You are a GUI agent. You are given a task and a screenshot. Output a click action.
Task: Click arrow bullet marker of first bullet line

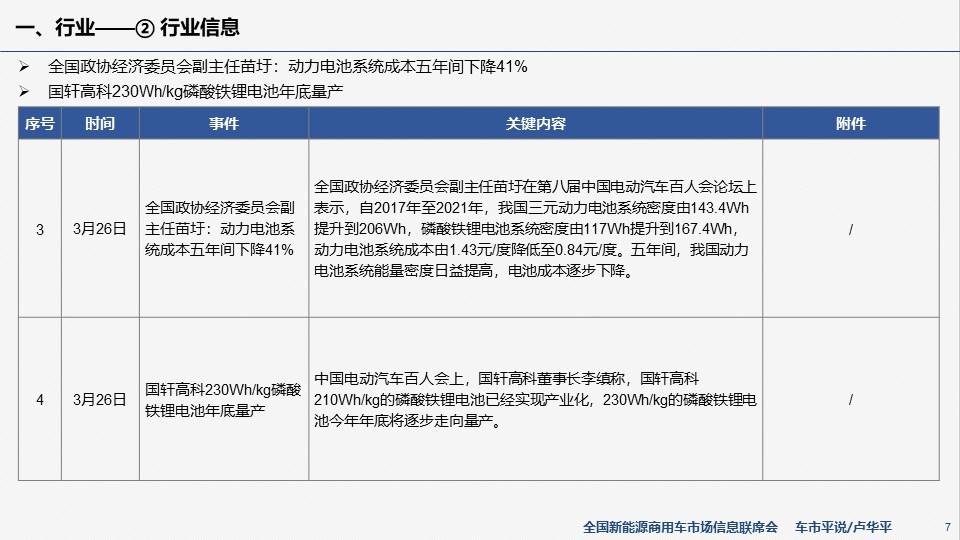24,66
